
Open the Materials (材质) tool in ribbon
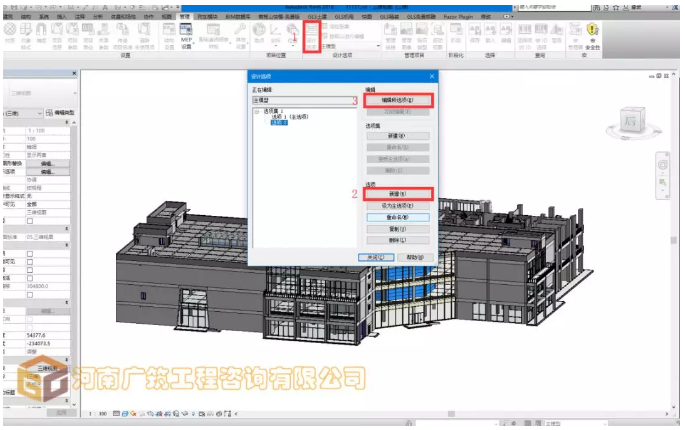pyautogui.click(x=10, y=35)
